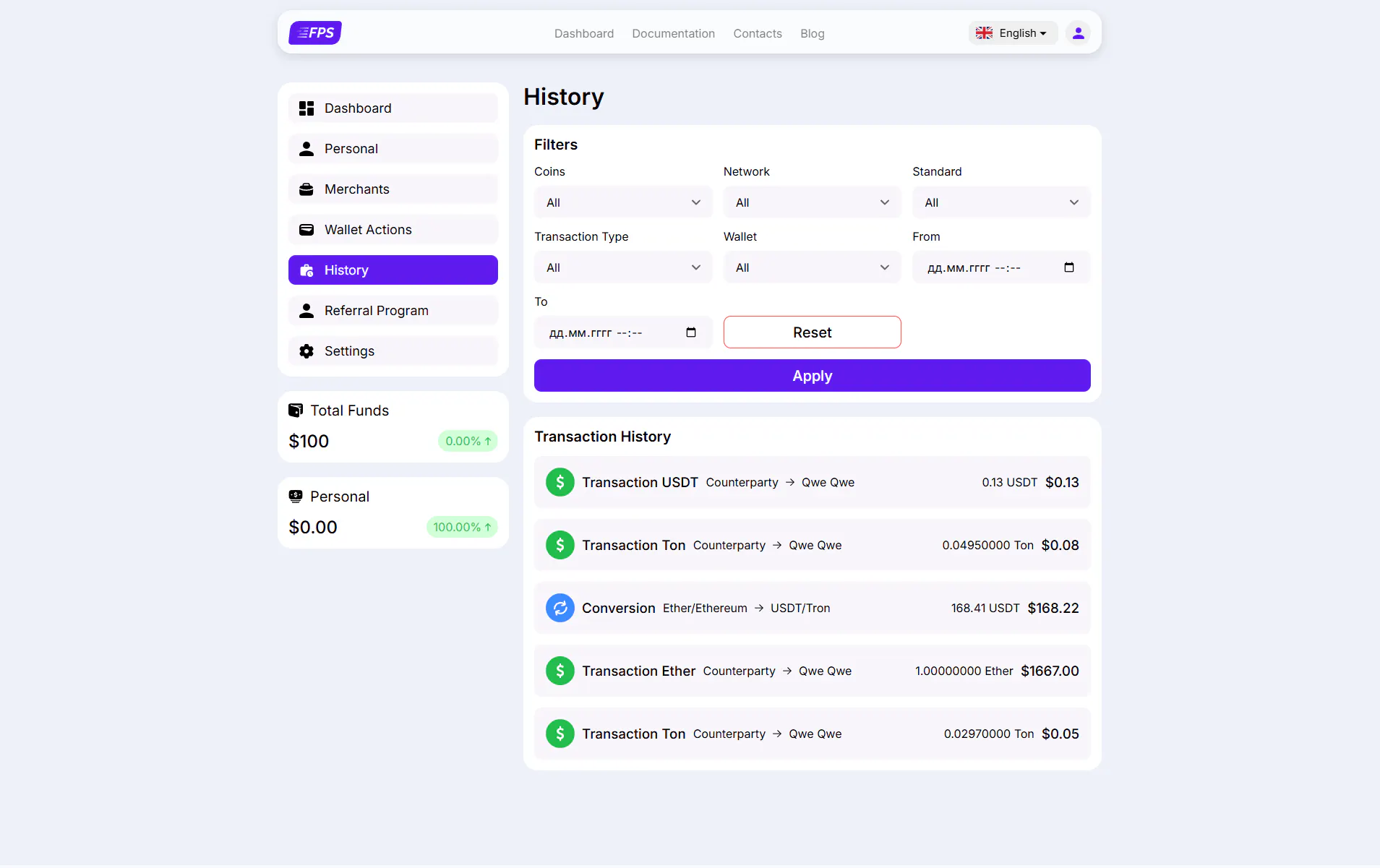Click the Dashboard grid icon in sidebar
Screen dimensions: 1380x868
coord(307,108)
